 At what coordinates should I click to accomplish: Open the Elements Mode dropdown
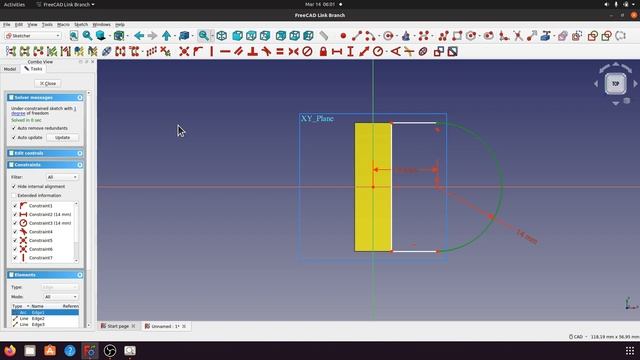(x=60, y=297)
